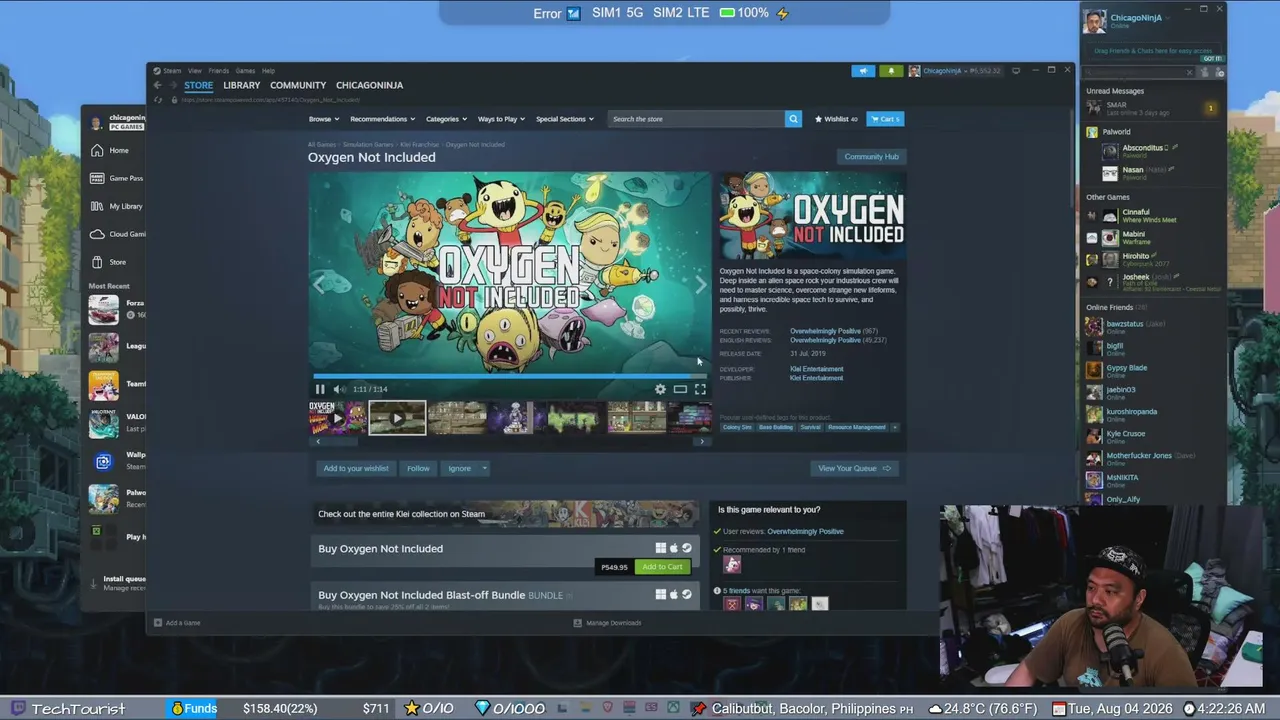
Task: Click Klei Entertainment developer link
Action: tap(816, 369)
